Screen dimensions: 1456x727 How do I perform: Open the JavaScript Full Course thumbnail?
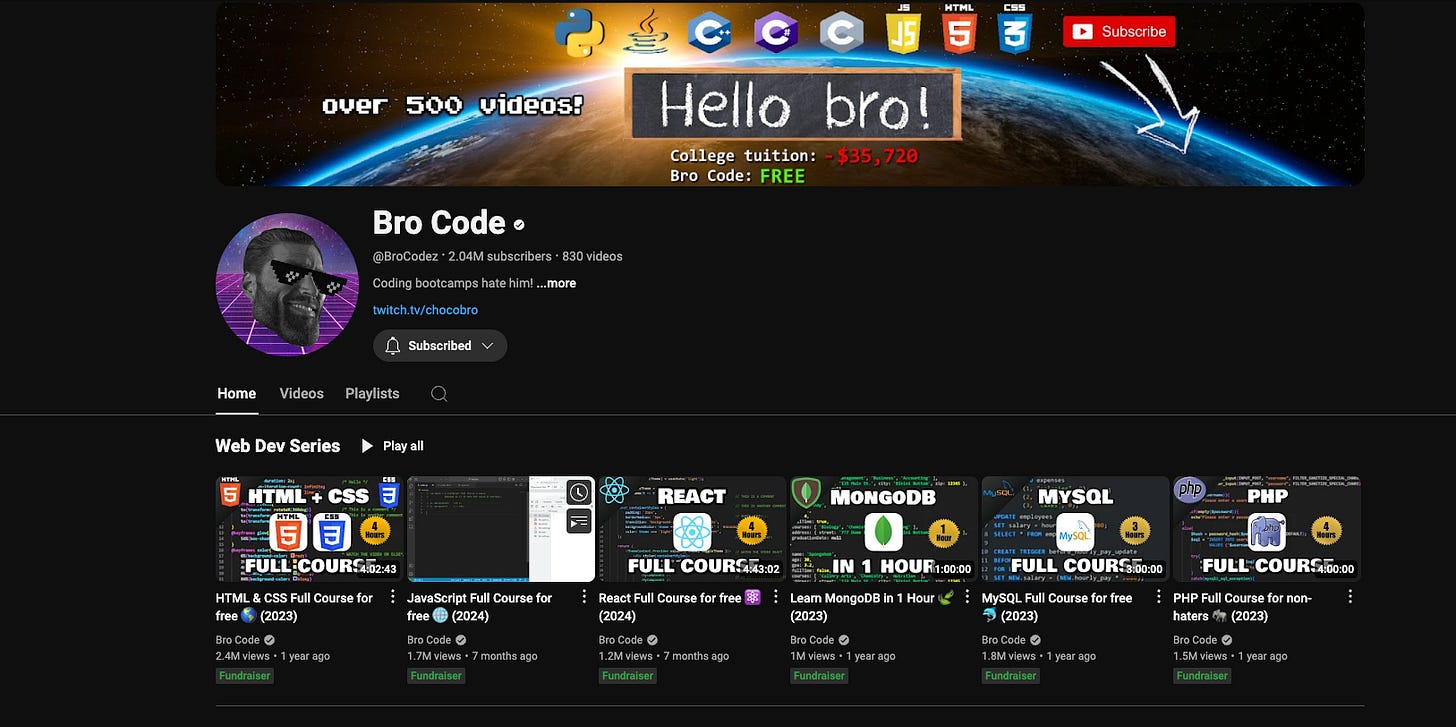tap(500, 529)
